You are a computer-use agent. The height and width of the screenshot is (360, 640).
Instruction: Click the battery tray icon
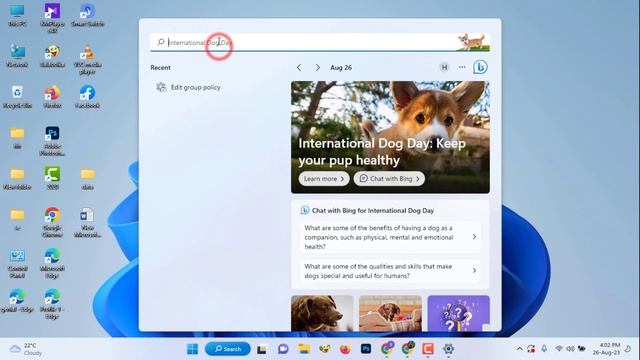click(x=582, y=349)
